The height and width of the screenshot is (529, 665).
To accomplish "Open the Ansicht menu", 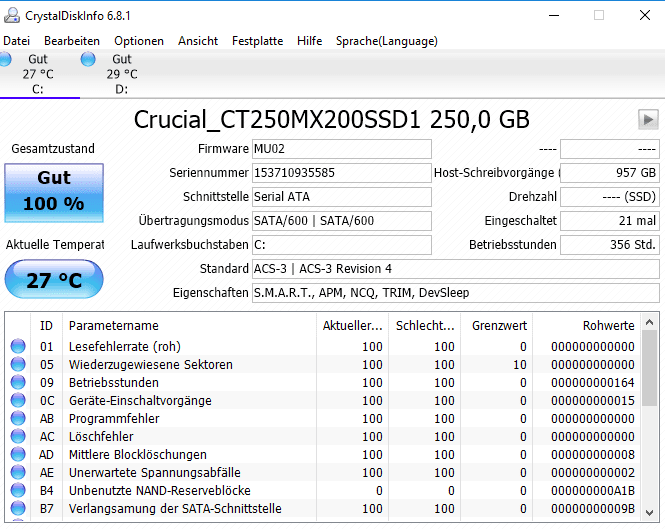I will (x=198, y=41).
